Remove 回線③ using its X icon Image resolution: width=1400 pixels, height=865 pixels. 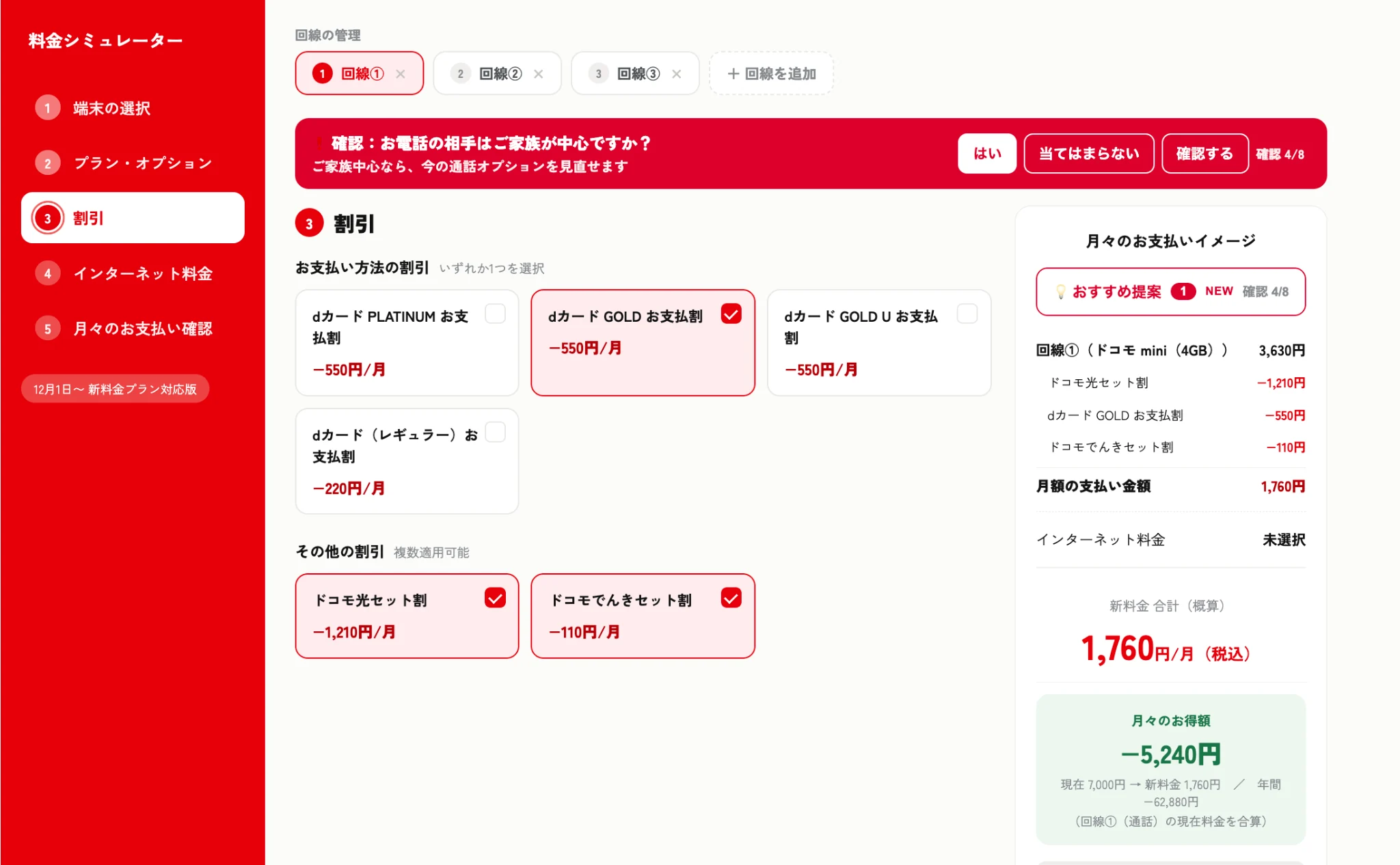coord(677,74)
